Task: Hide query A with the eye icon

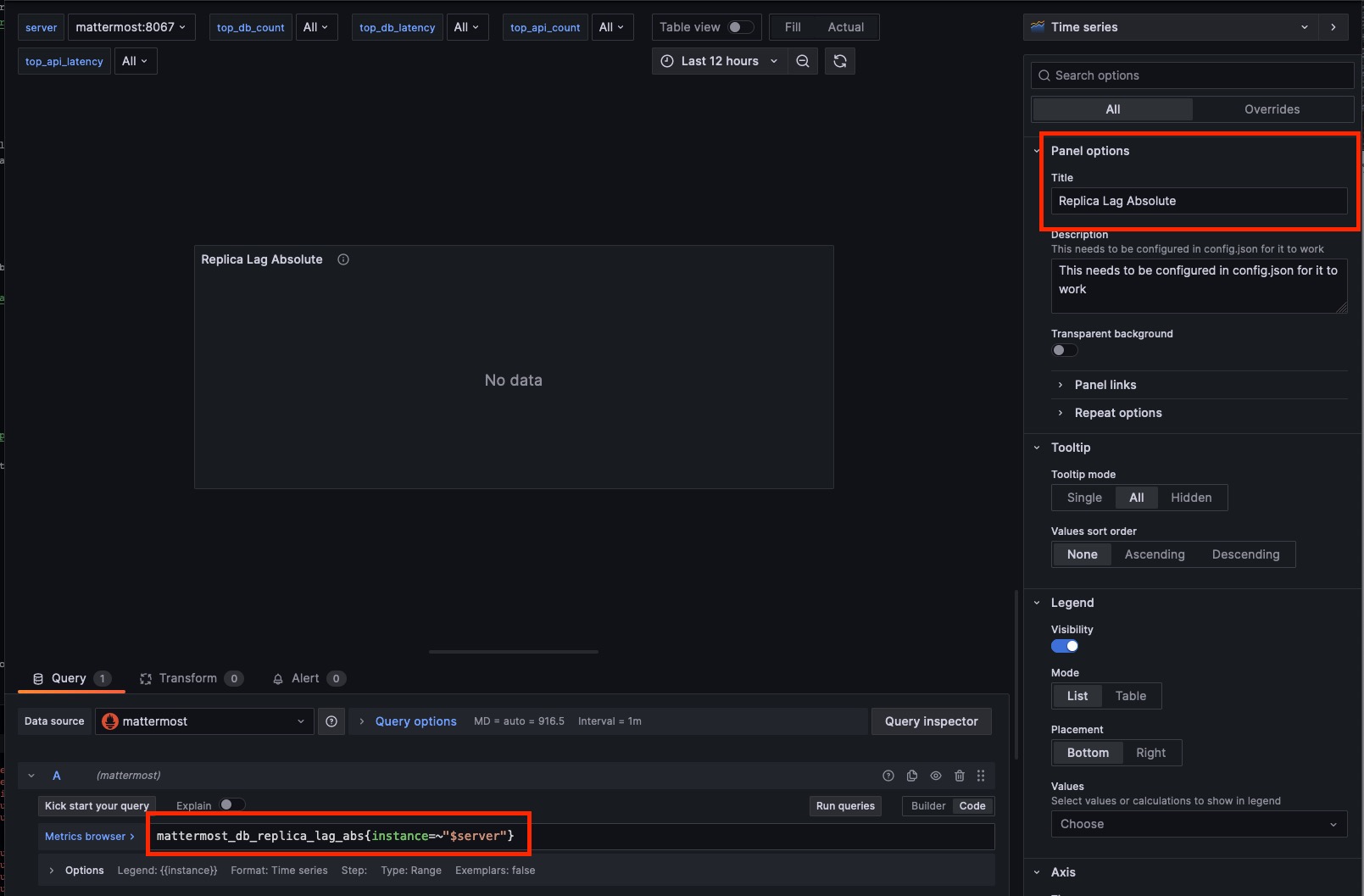Action: coord(936,775)
